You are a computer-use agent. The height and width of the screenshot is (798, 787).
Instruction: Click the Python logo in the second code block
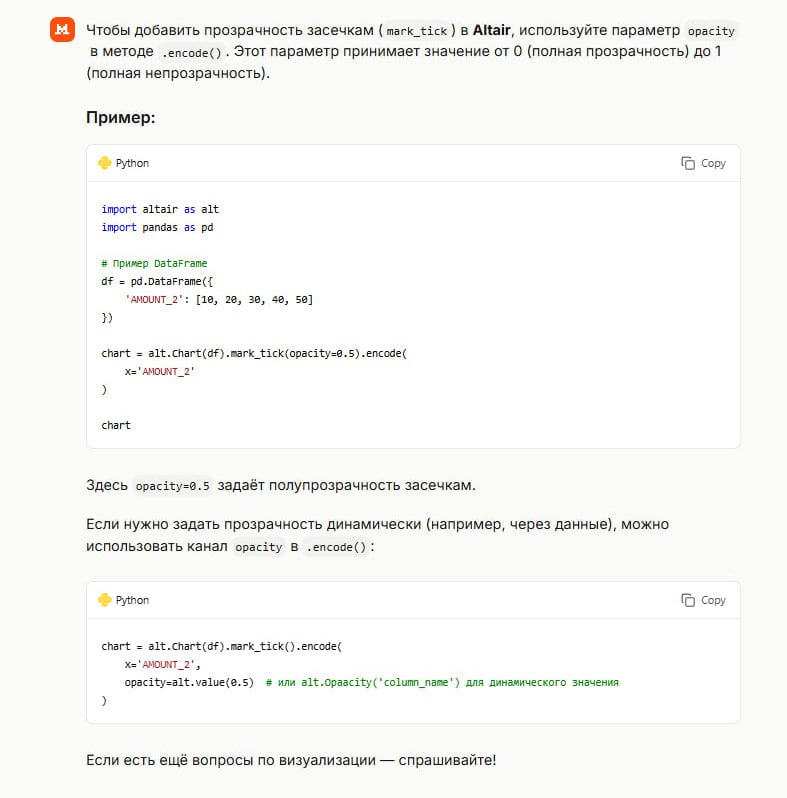[104, 600]
